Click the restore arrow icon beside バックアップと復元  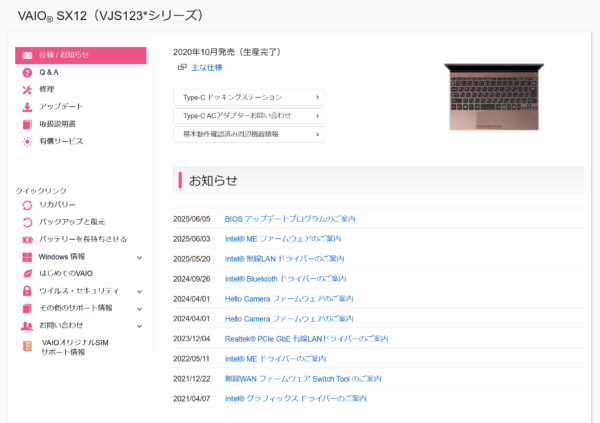click(27, 222)
